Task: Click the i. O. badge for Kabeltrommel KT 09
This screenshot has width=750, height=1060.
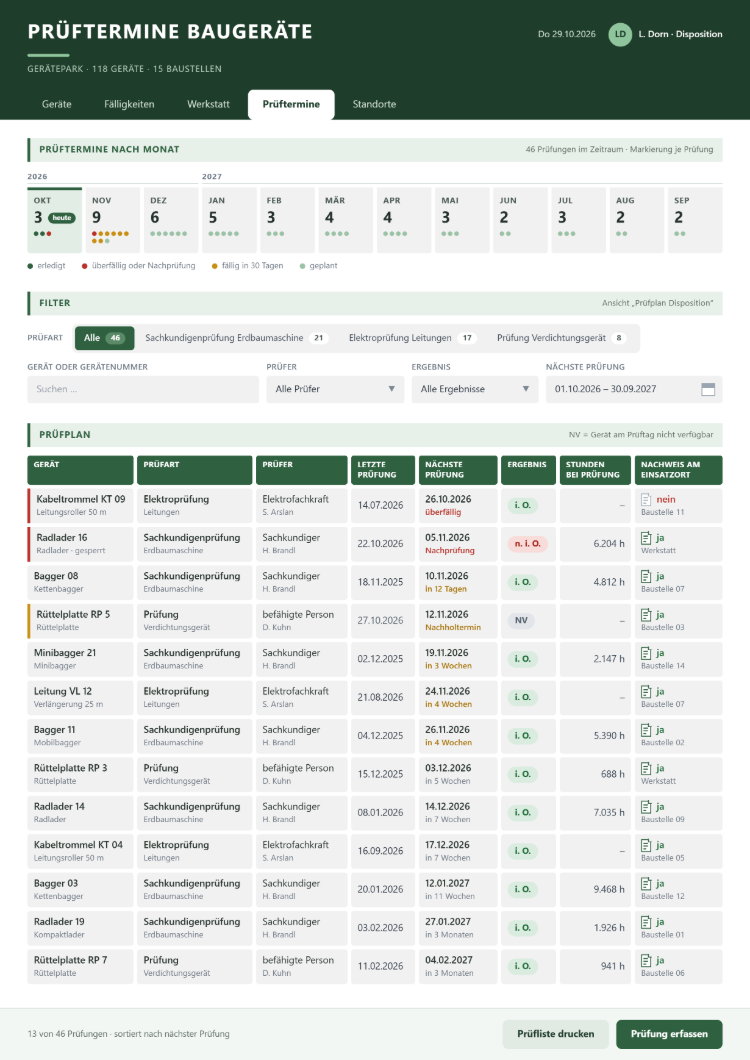Action: click(x=522, y=505)
